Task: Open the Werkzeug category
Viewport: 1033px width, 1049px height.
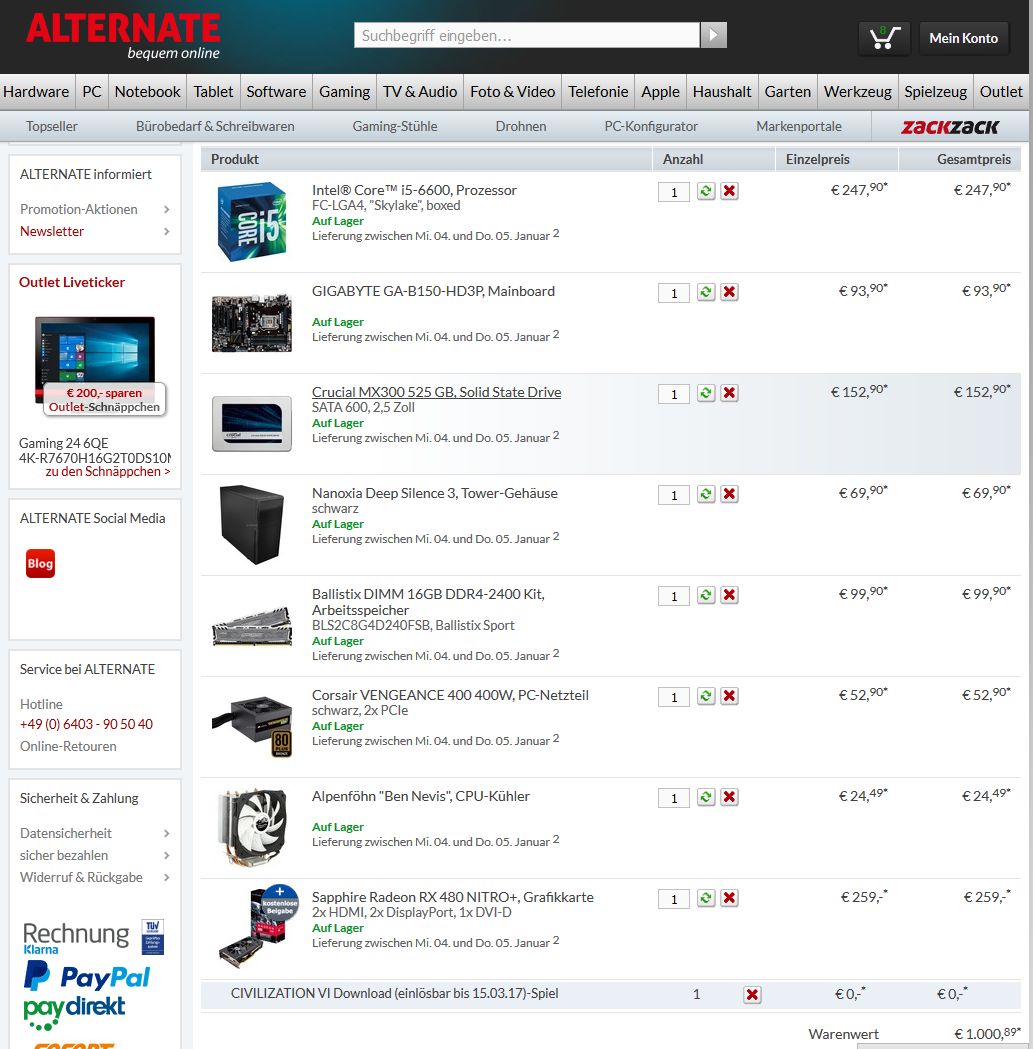Action: [x=857, y=92]
